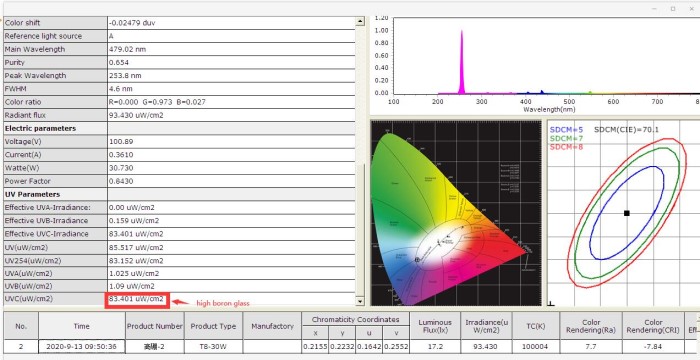Click the Manufactory column header

pyautogui.click(x=272, y=326)
